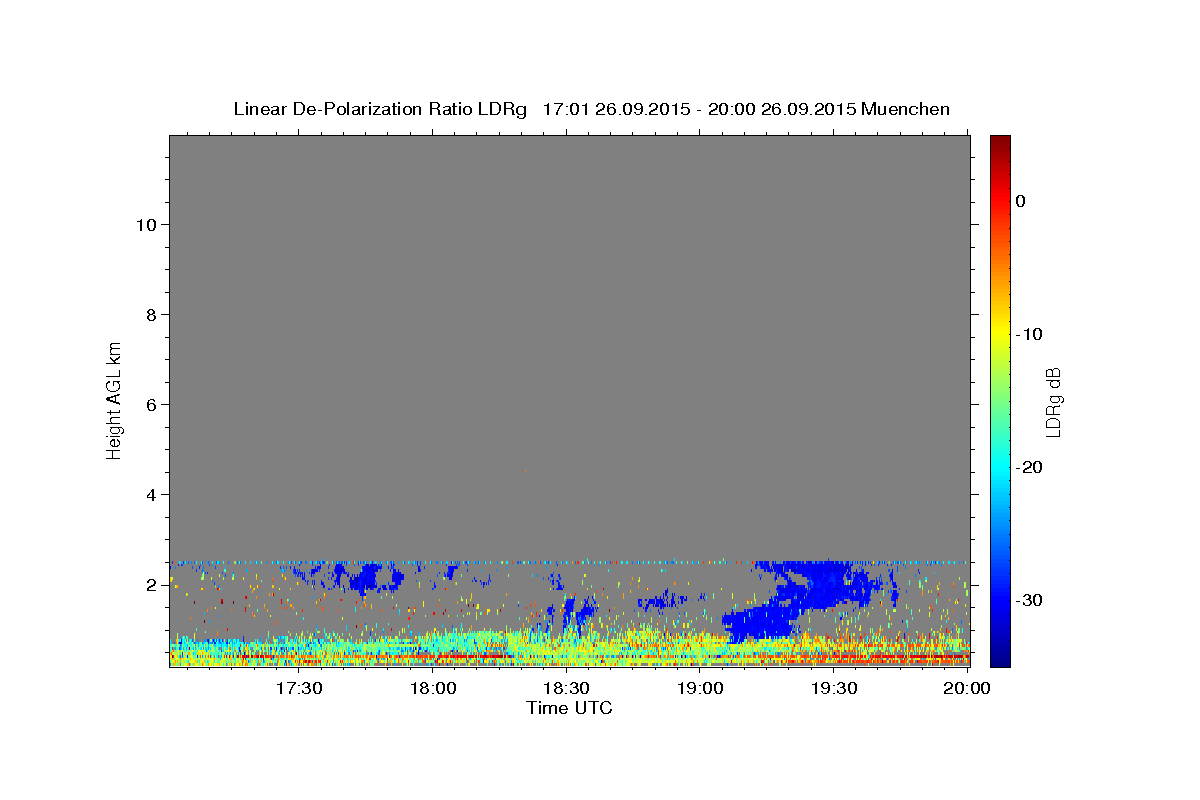Click the '19:30' time axis label

click(x=833, y=688)
